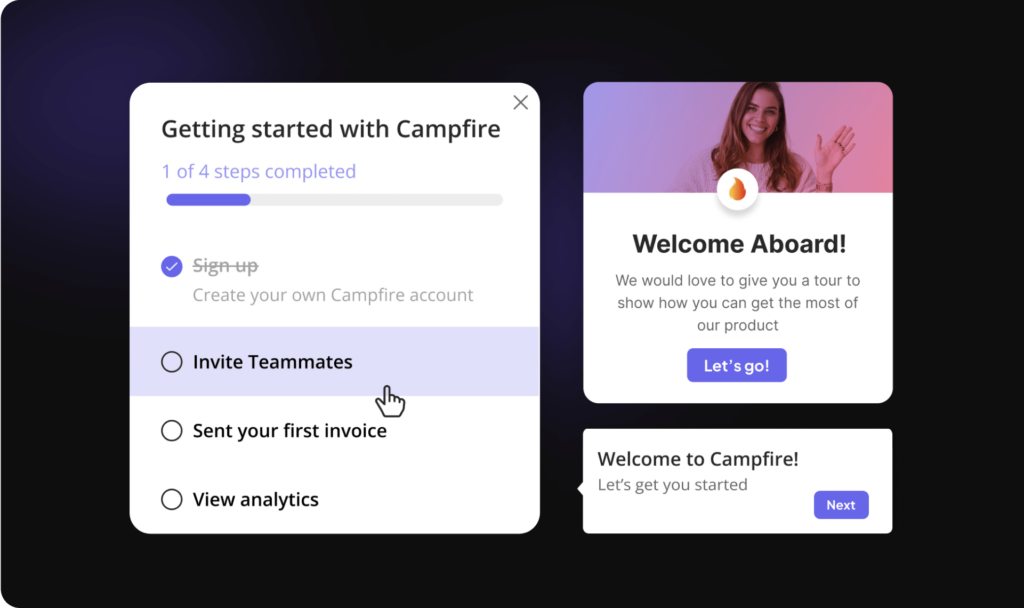Viewport: 1024px width, 608px height.
Task: Click the Let's go! button
Action: point(737,365)
